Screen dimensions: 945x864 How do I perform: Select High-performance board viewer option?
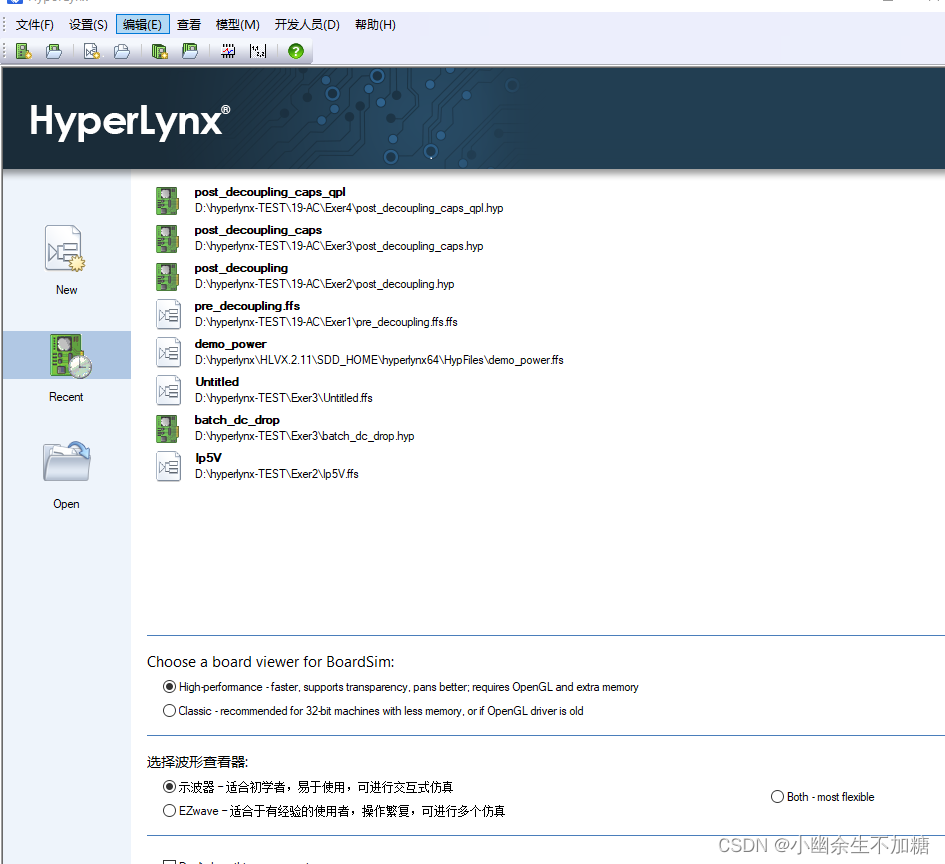pos(169,687)
